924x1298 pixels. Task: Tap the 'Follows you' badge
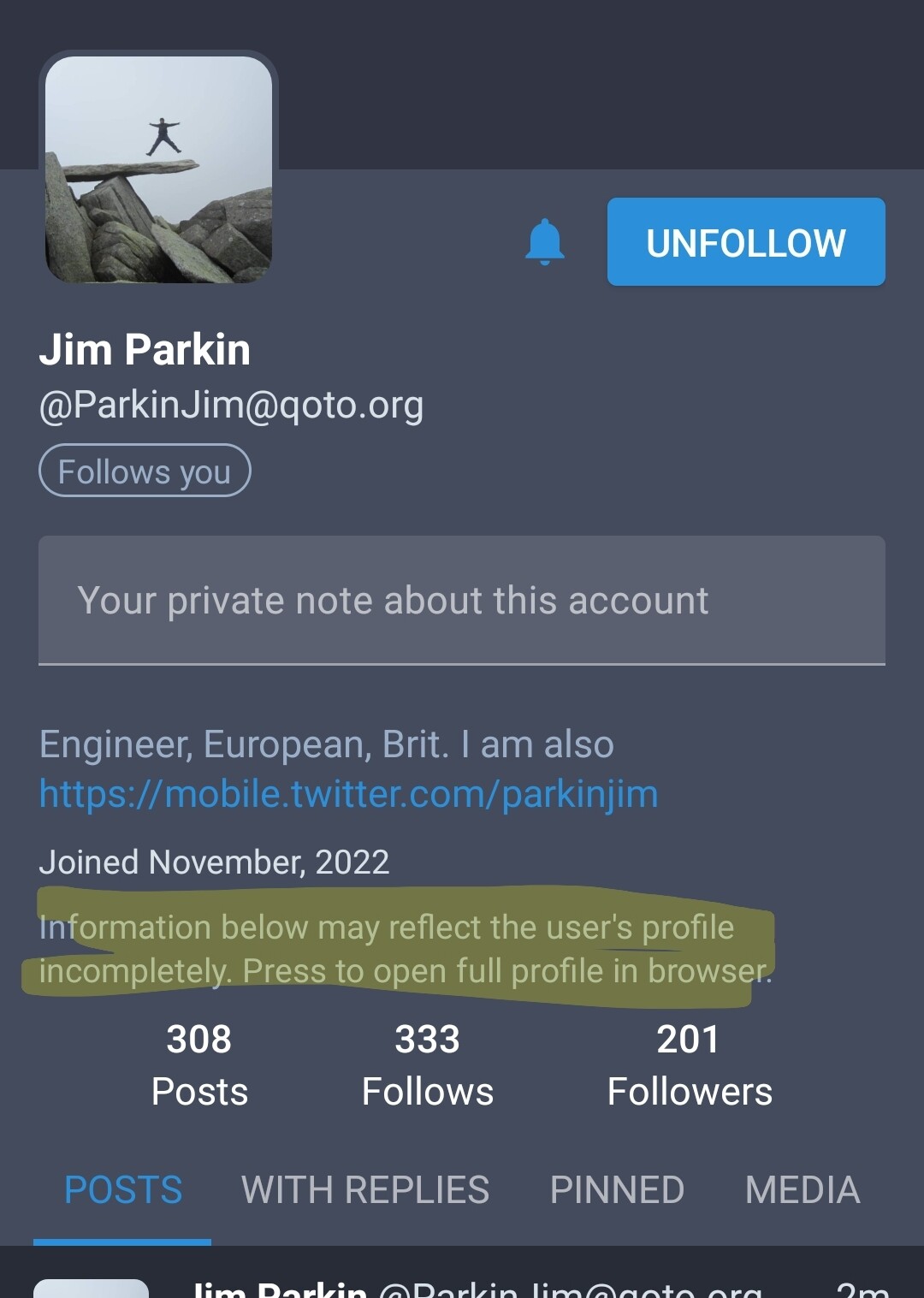[x=145, y=471]
